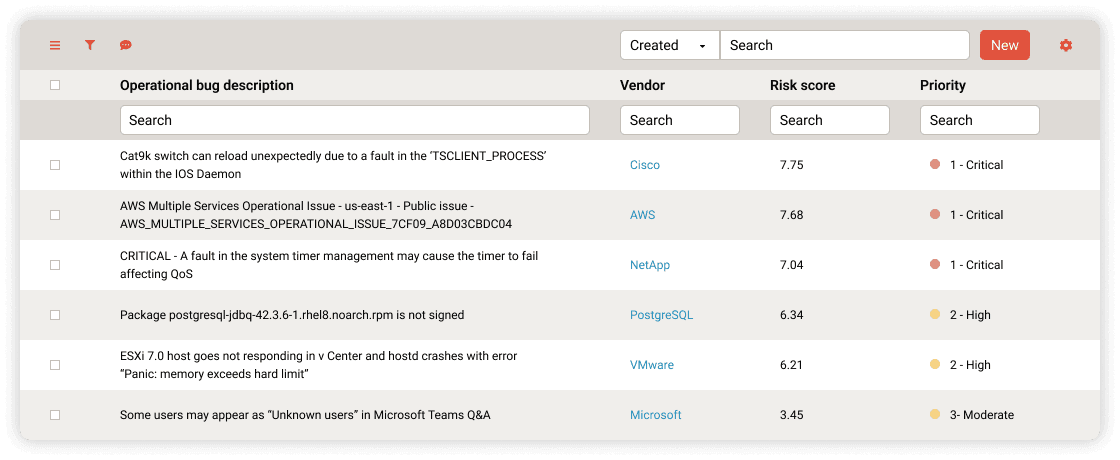The height and width of the screenshot is (460, 1120).
Task: Open the AWS_MULTIPLE_SERVICES_OPERATIONAL_ISSUE description
Action: pyautogui.click(x=316, y=215)
